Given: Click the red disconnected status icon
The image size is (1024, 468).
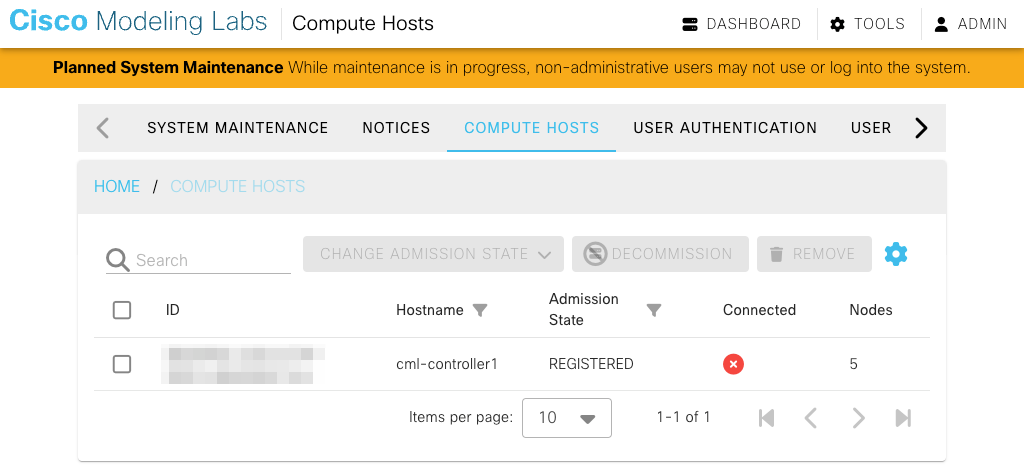Looking at the screenshot, I should pos(733,364).
